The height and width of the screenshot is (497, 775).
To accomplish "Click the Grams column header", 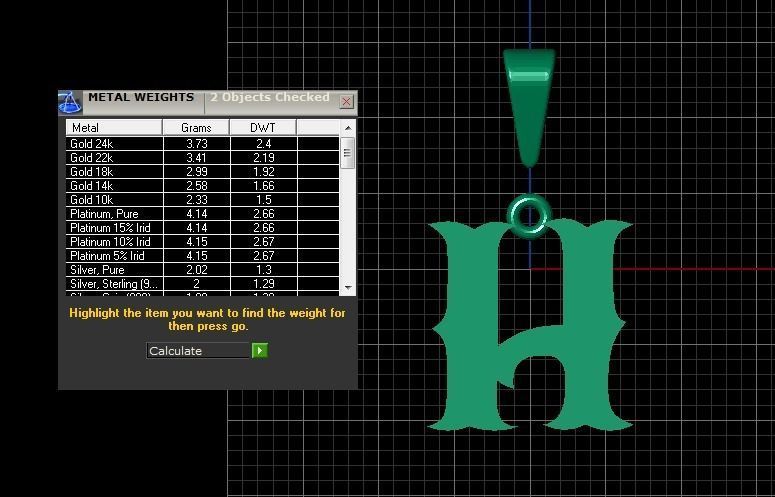I will click(x=196, y=127).
